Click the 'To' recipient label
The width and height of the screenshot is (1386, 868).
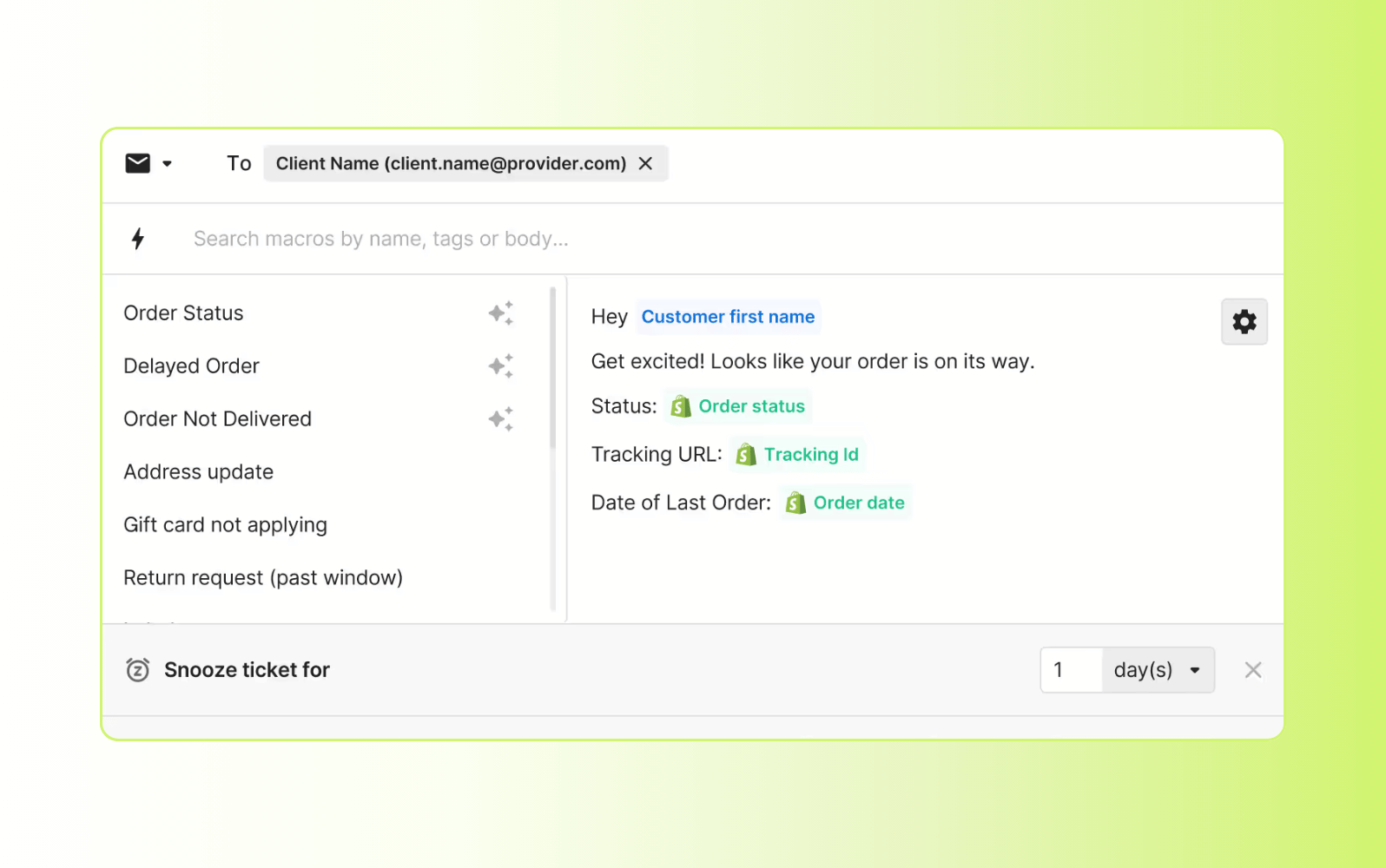click(239, 163)
